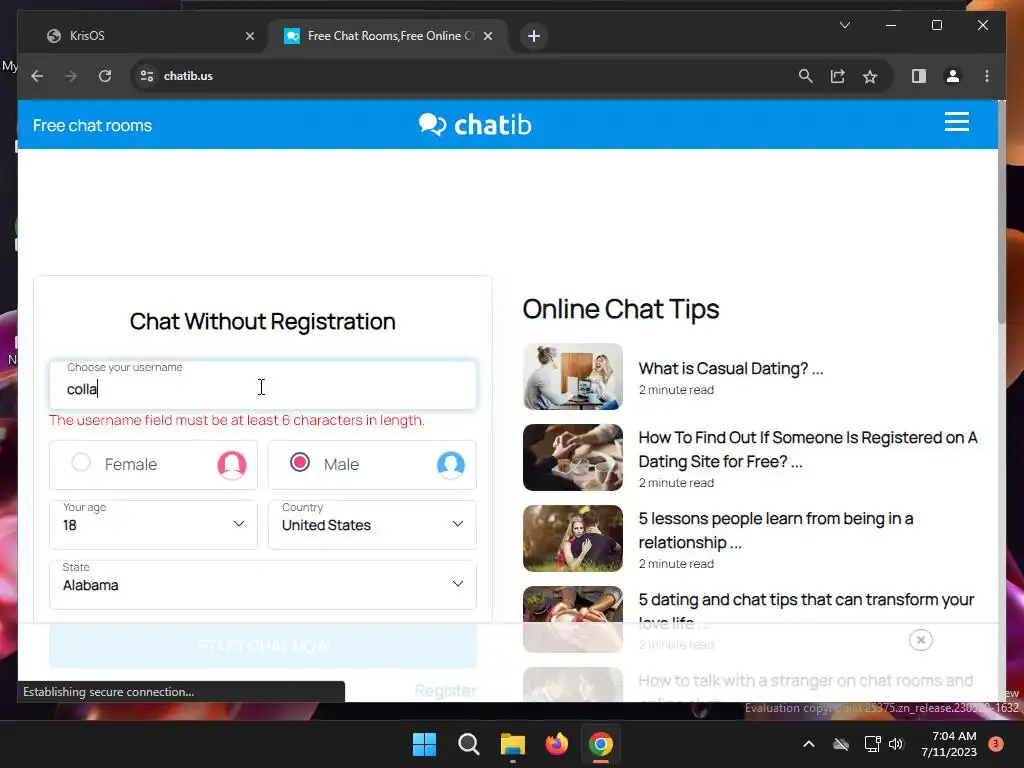Open File Explorer from taskbar

tap(513, 744)
